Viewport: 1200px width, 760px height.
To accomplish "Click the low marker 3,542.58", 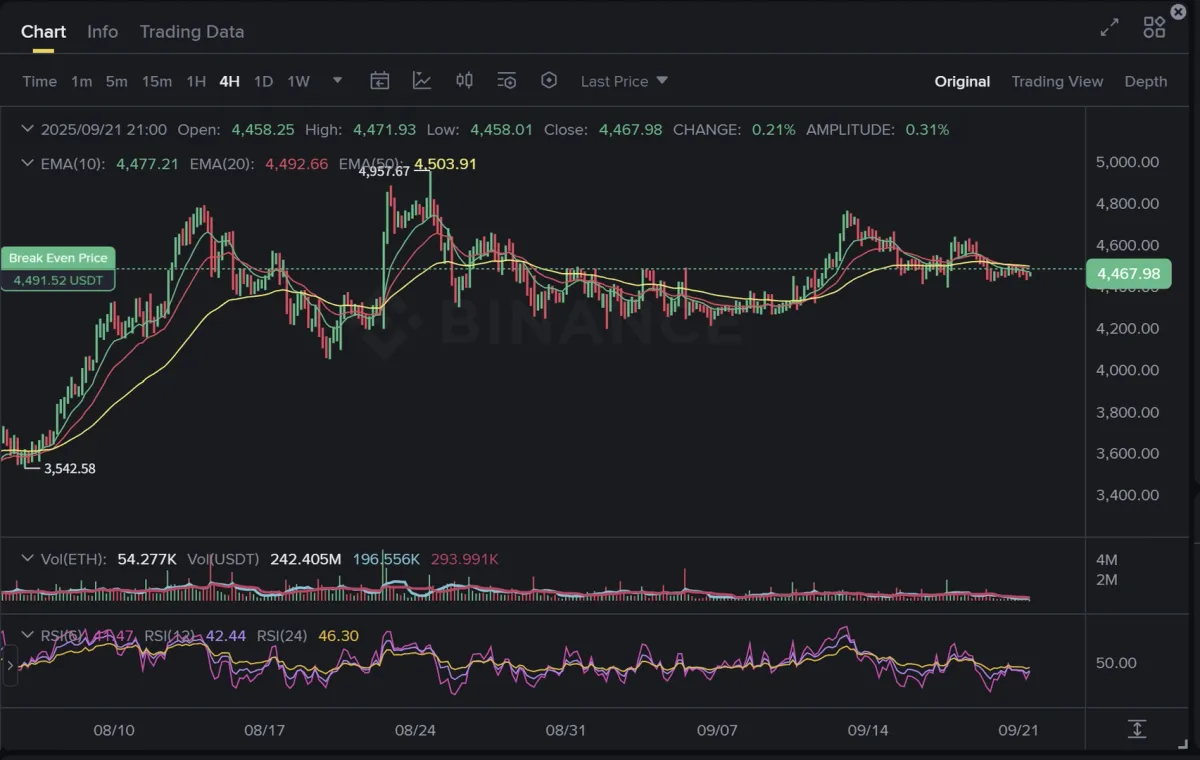I will pos(70,468).
